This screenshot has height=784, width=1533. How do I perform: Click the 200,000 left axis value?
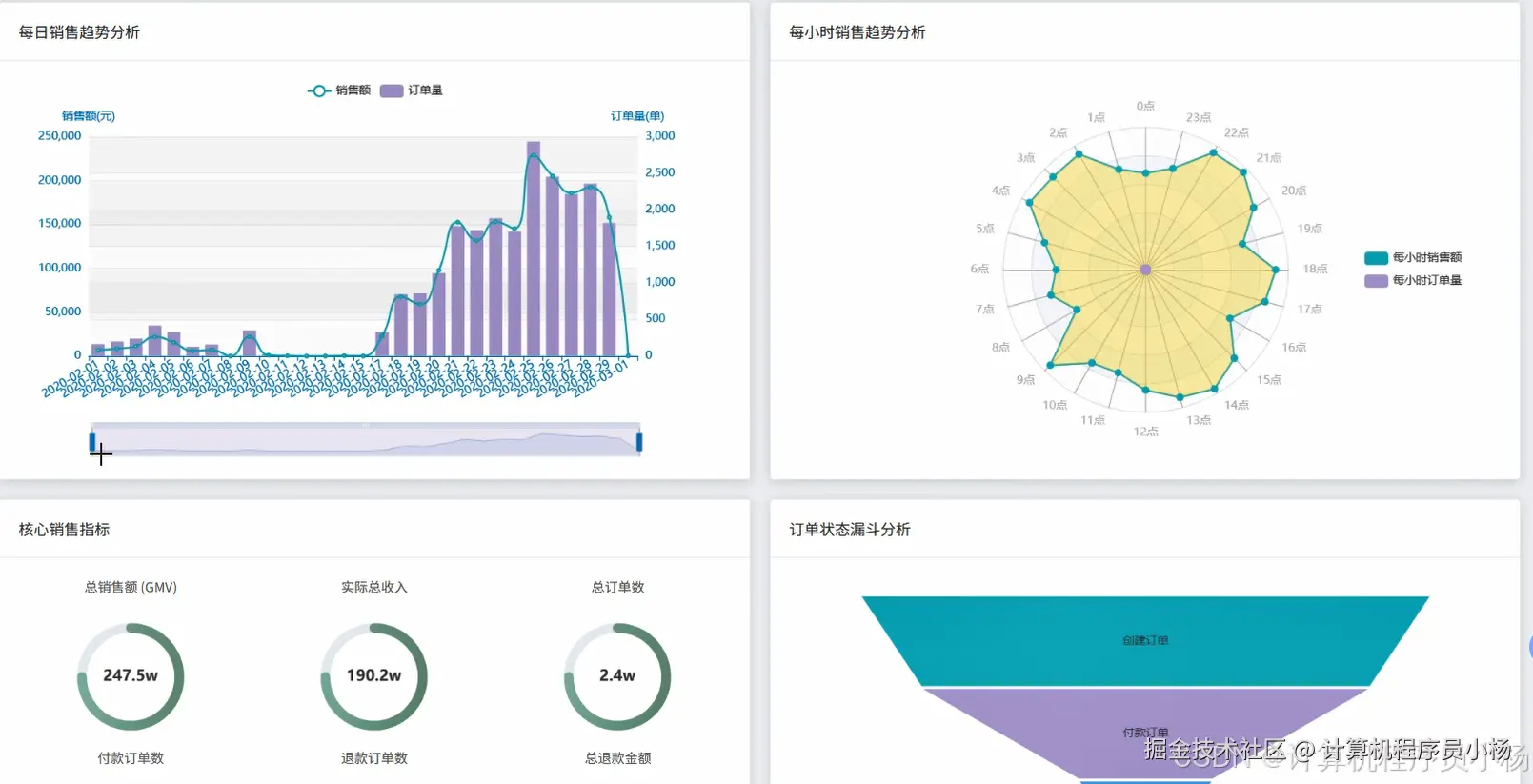(x=59, y=180)
